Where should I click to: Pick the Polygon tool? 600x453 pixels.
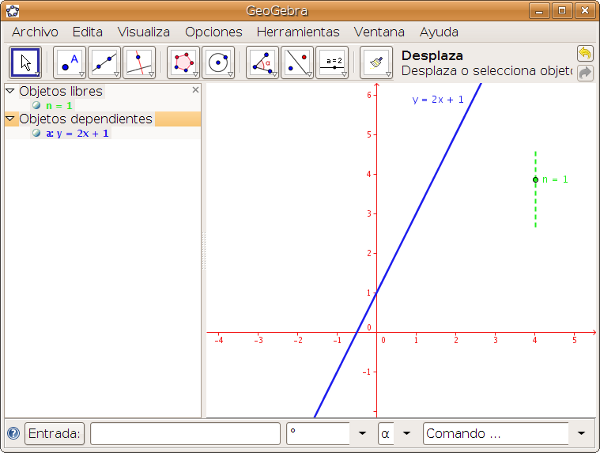click(x=184, y=62)
